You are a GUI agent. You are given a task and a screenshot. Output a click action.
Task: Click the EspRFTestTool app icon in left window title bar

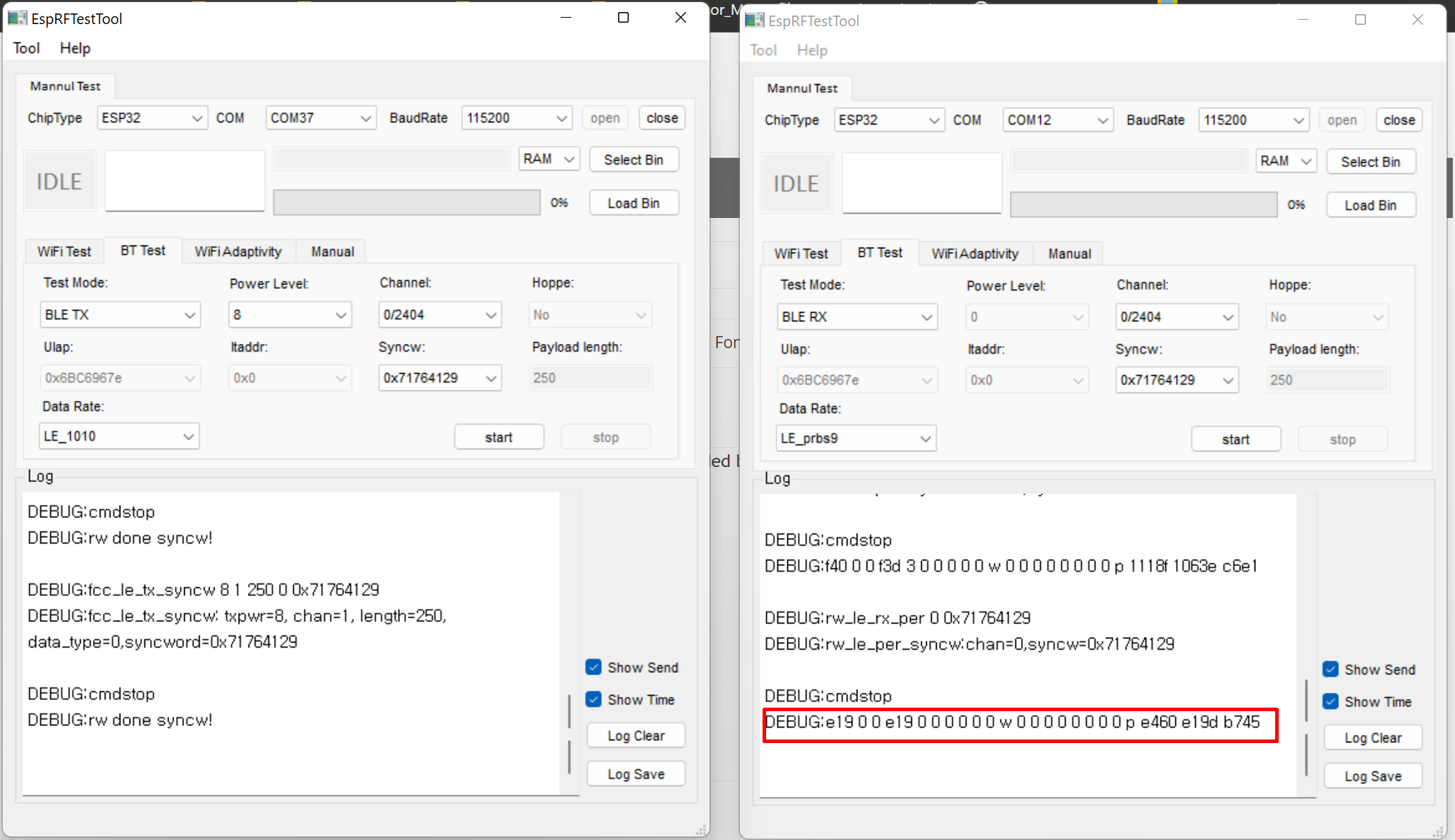(17, 18)
